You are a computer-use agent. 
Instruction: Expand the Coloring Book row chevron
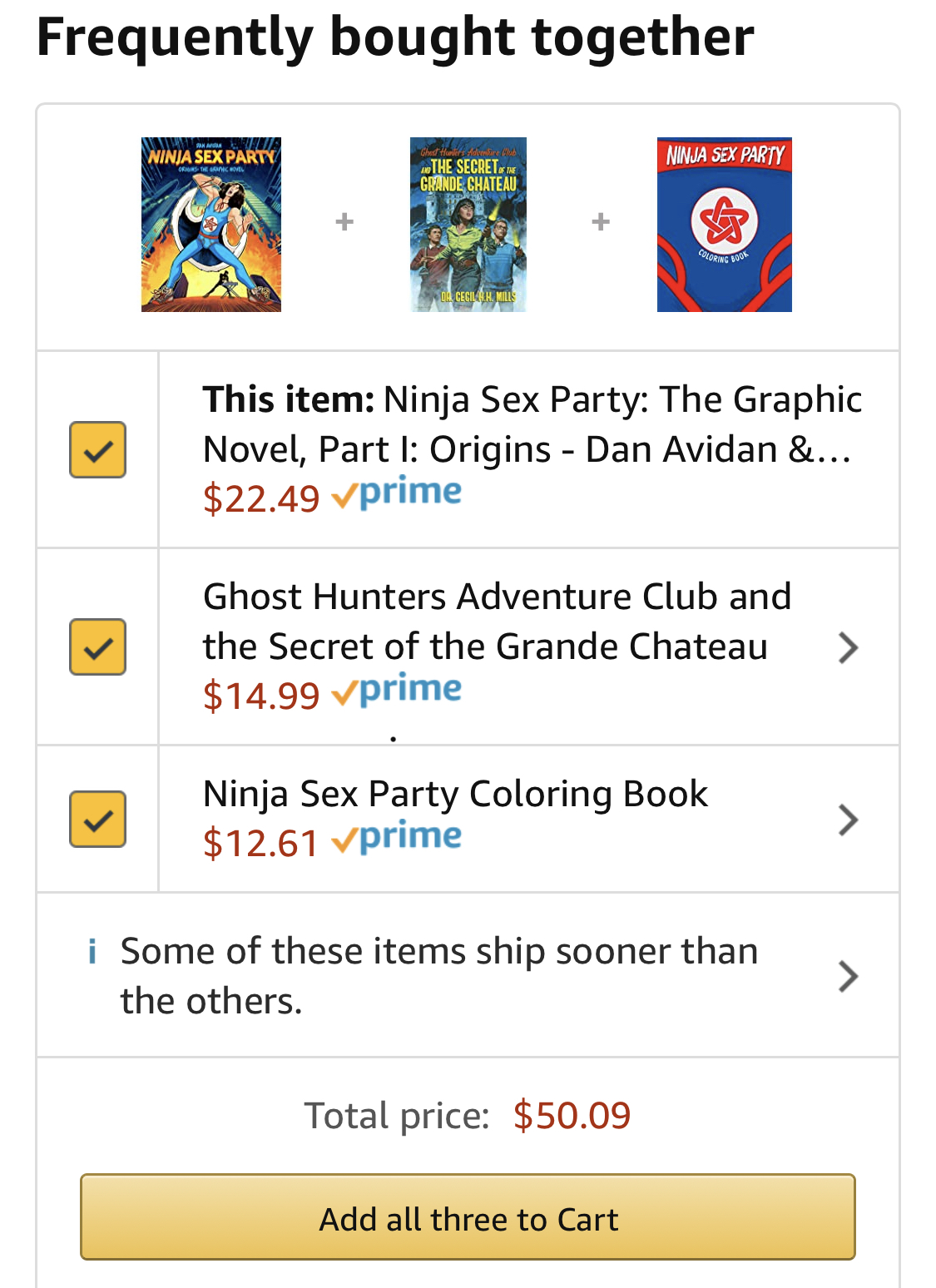[848, 820]
